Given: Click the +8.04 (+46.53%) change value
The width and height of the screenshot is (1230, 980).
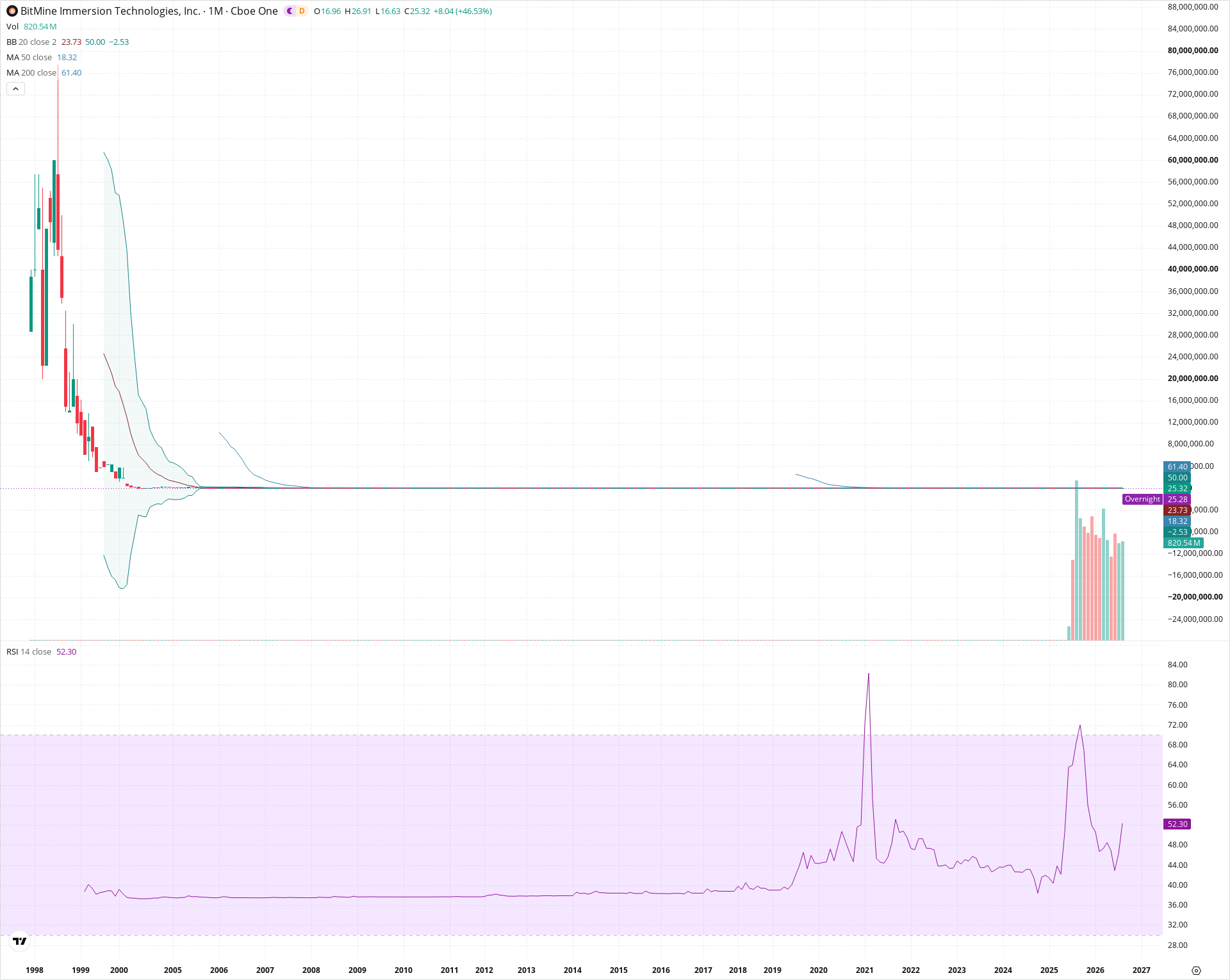Looking at the screenshot, I should pos(463,11).
